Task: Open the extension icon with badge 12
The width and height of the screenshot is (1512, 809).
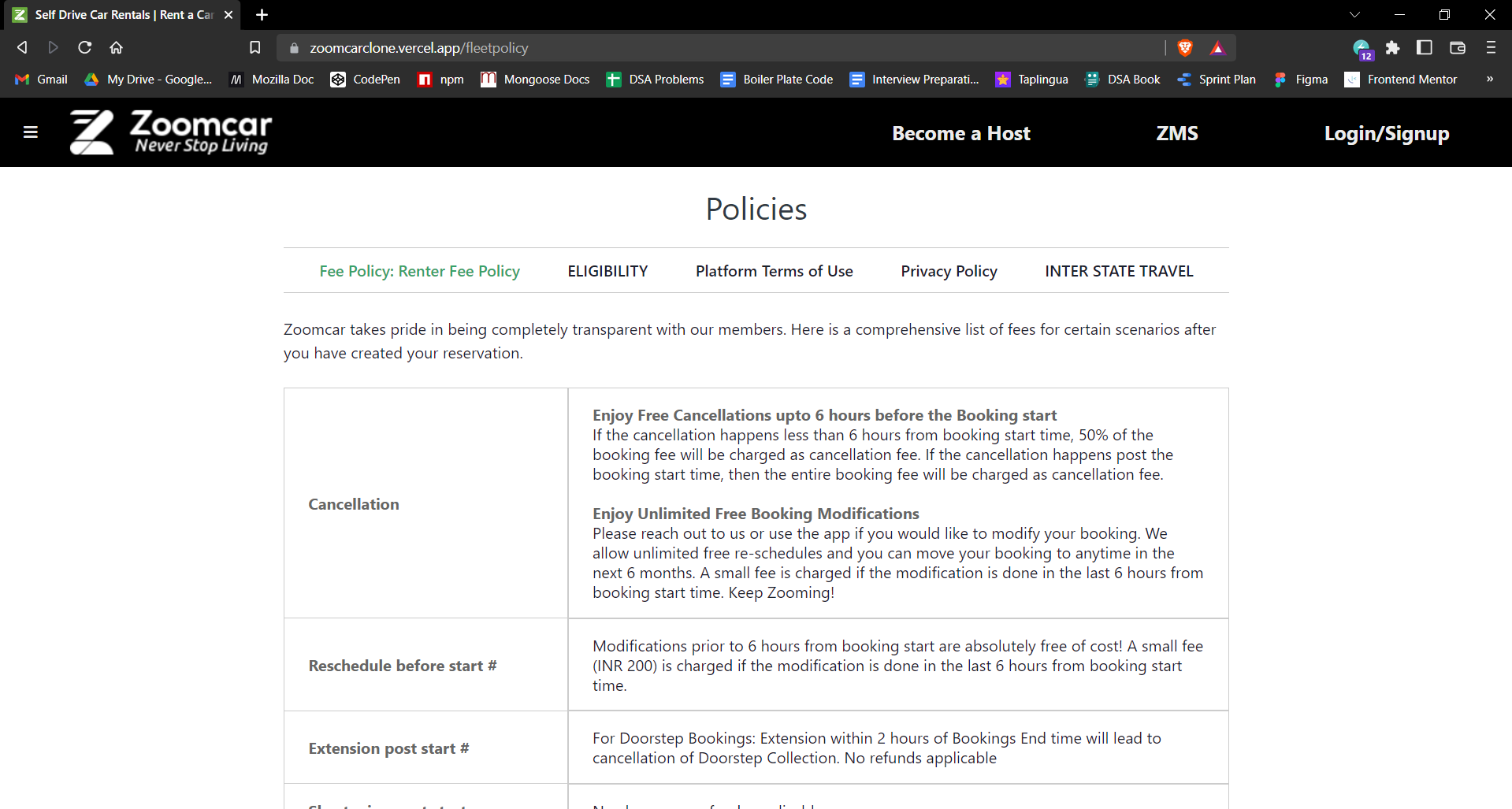Action: point(1362,49)
